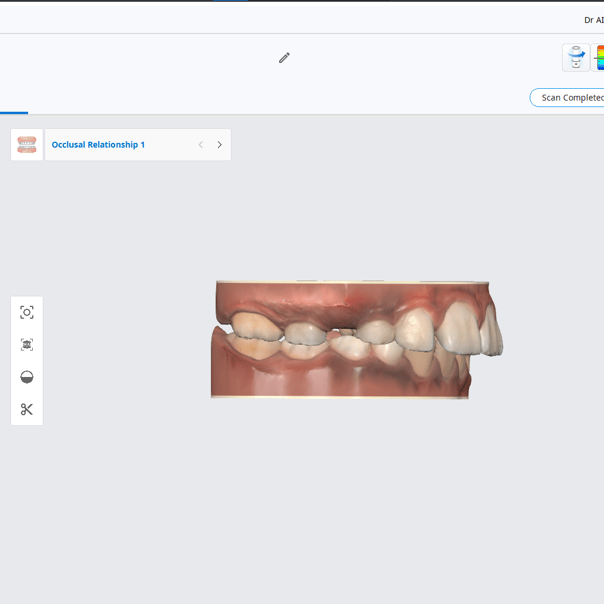Click the Dr account name text
This screenshot has height=604, width=604.
point(594,20)
